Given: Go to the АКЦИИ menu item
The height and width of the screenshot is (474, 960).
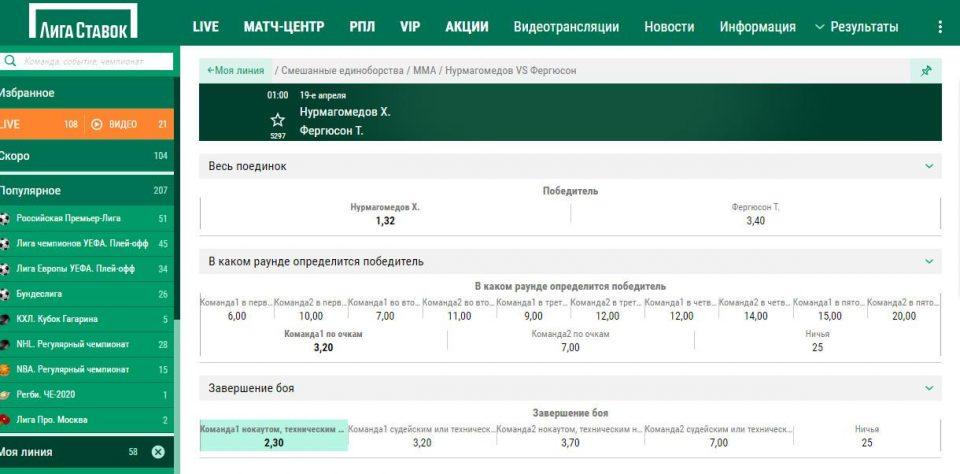Looking at the screenshot, I should click(467, 27).
